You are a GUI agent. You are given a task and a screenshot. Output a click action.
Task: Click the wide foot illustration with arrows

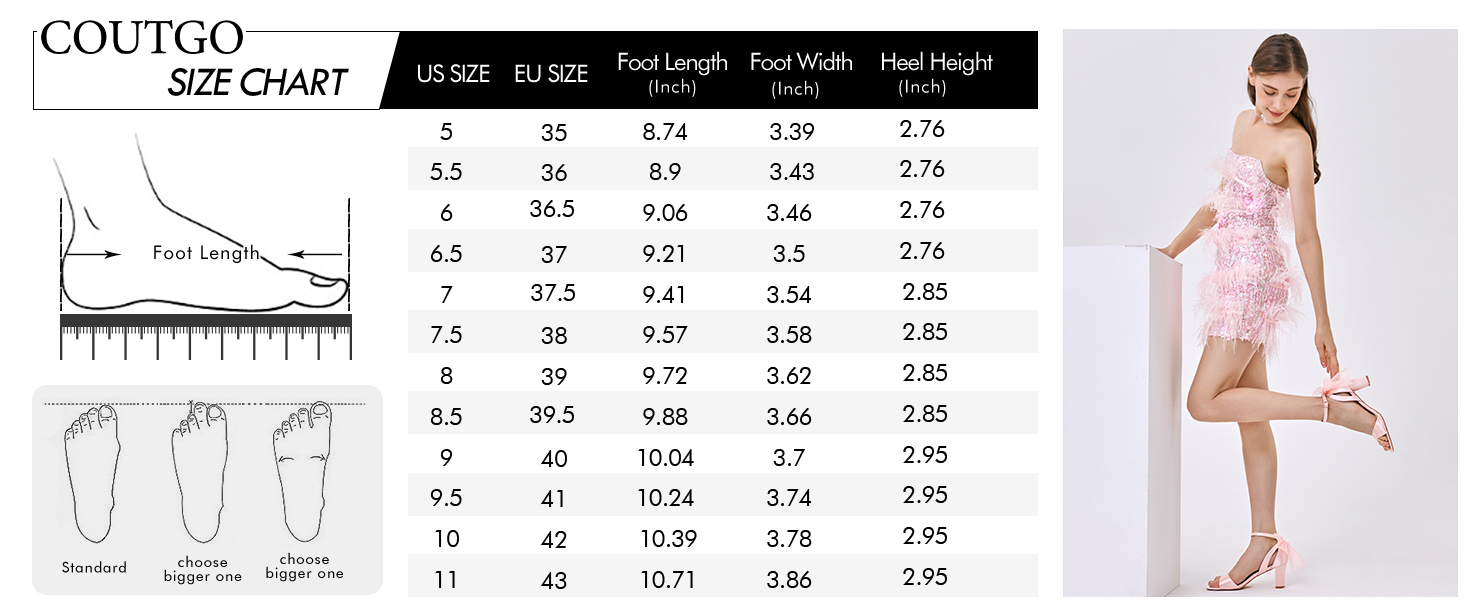pyautogui.click(x=304, y=468)
